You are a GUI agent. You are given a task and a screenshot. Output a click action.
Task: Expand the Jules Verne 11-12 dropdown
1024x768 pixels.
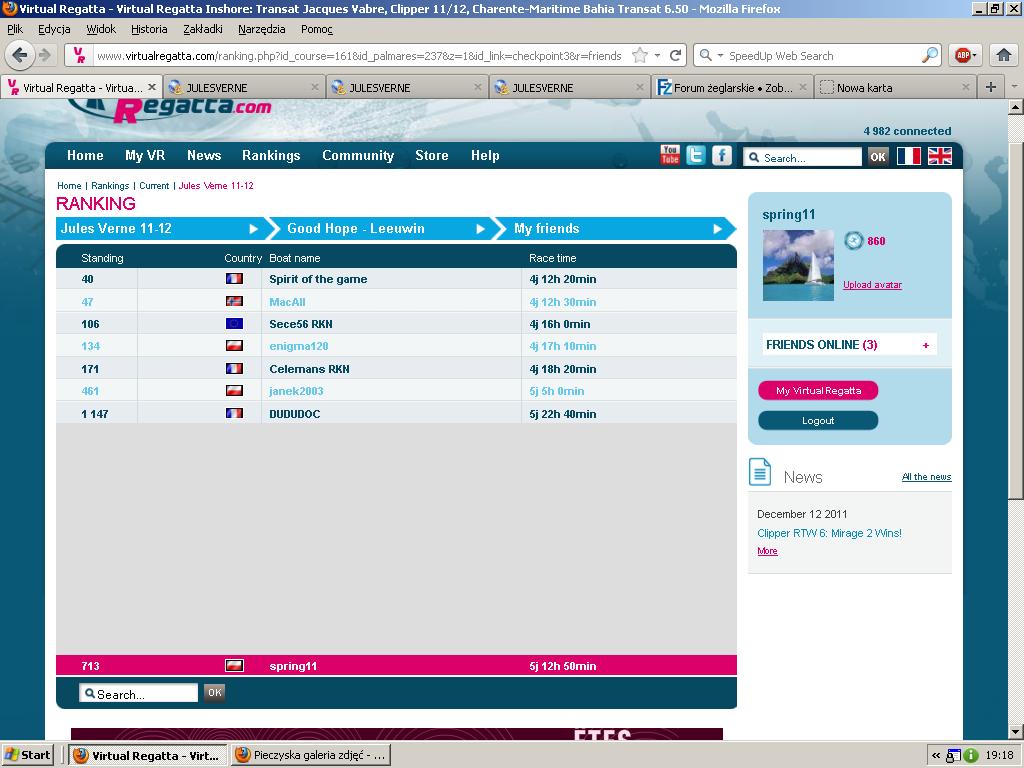pos(160,229)
